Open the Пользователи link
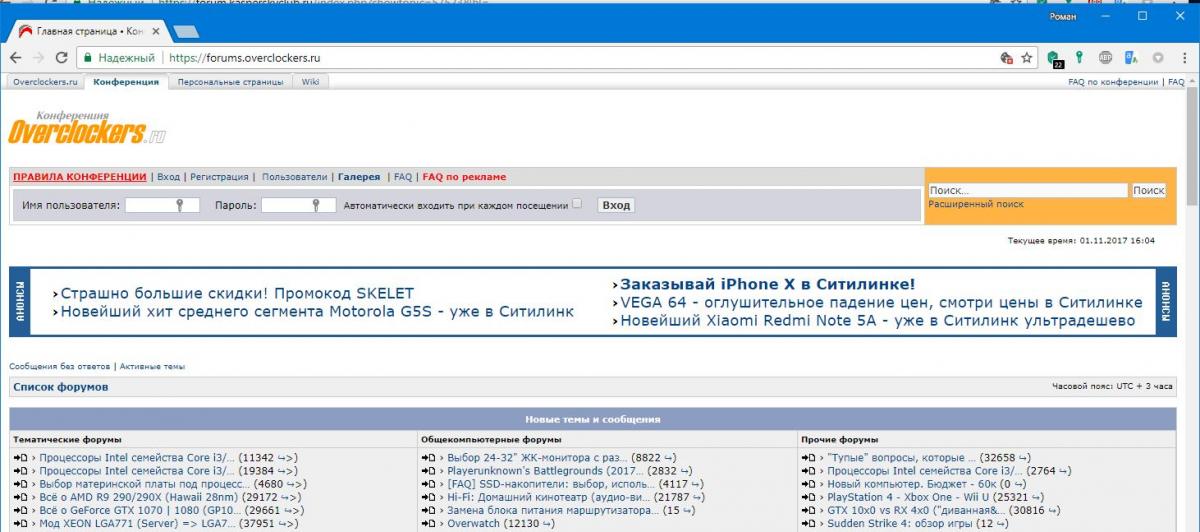Screen dimensions: 1200x532 pos(294,177)
